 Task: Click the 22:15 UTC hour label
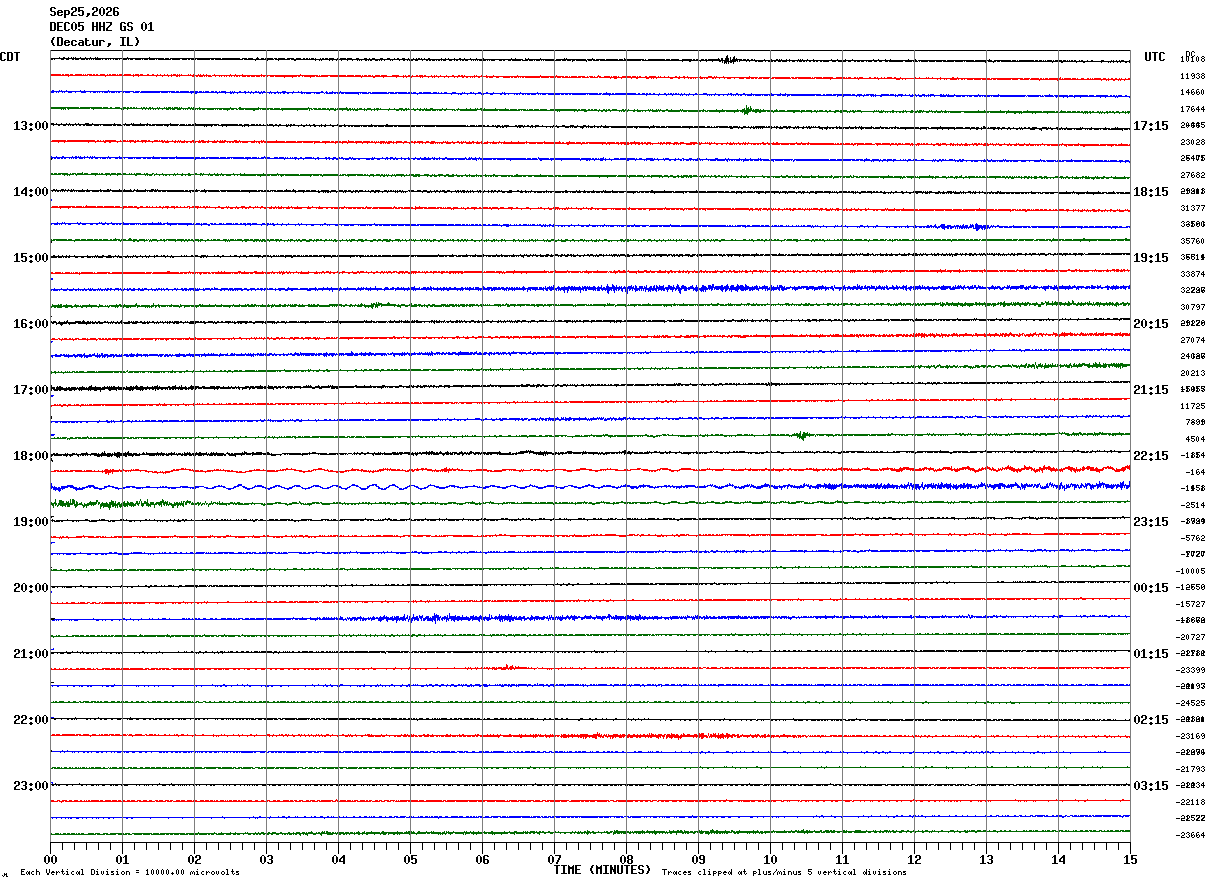pos(1151,456)
